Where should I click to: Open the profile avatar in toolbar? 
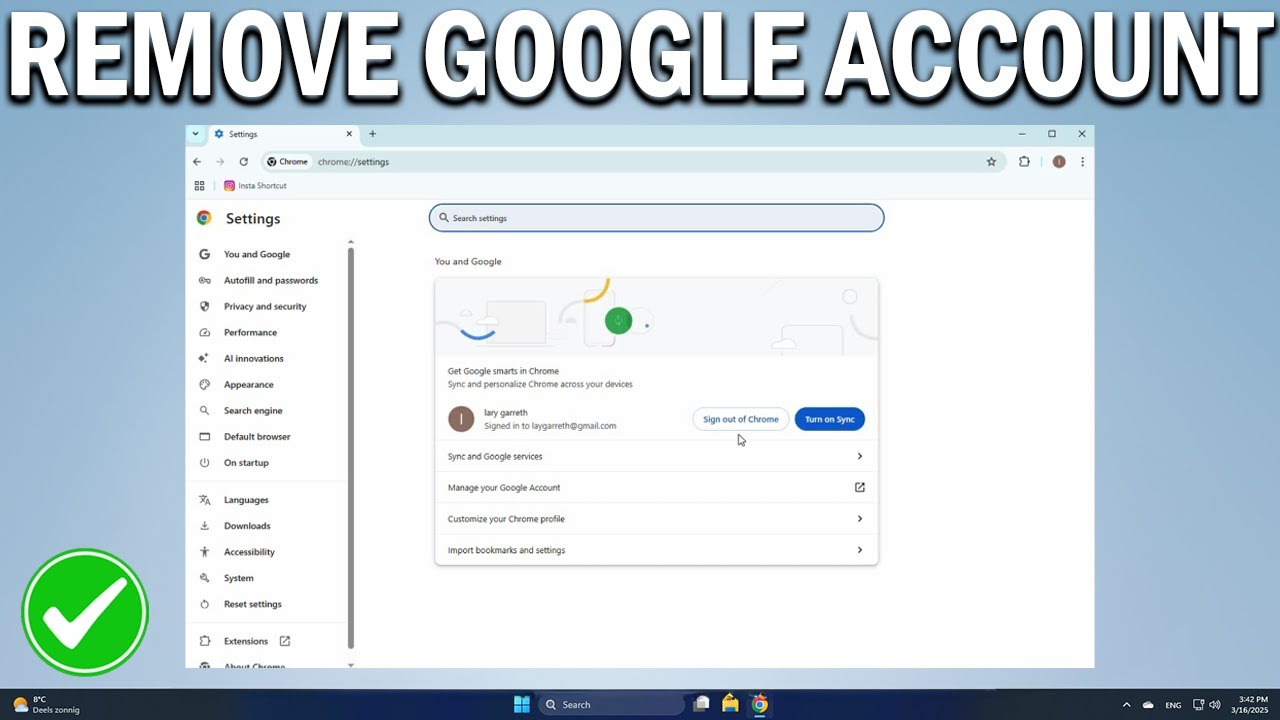[x=1059, y=162]
